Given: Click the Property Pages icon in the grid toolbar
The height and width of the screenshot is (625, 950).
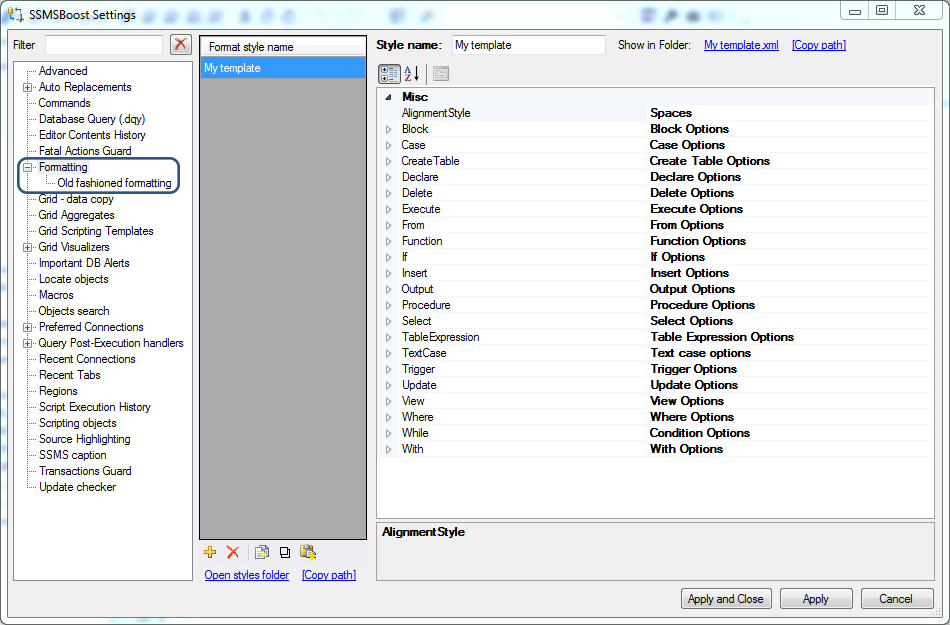Looking at the screenshot, I should [x=441, y=74].
